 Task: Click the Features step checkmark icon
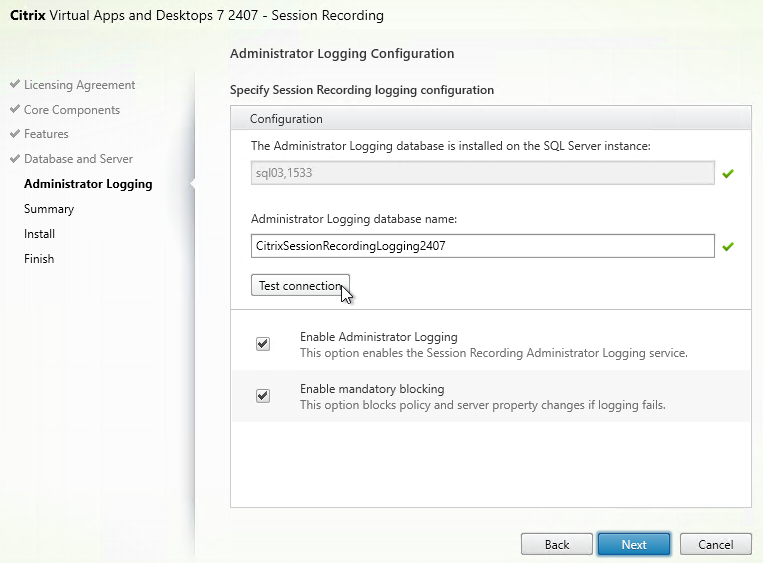pyautogui.click(x=15, y=133)
